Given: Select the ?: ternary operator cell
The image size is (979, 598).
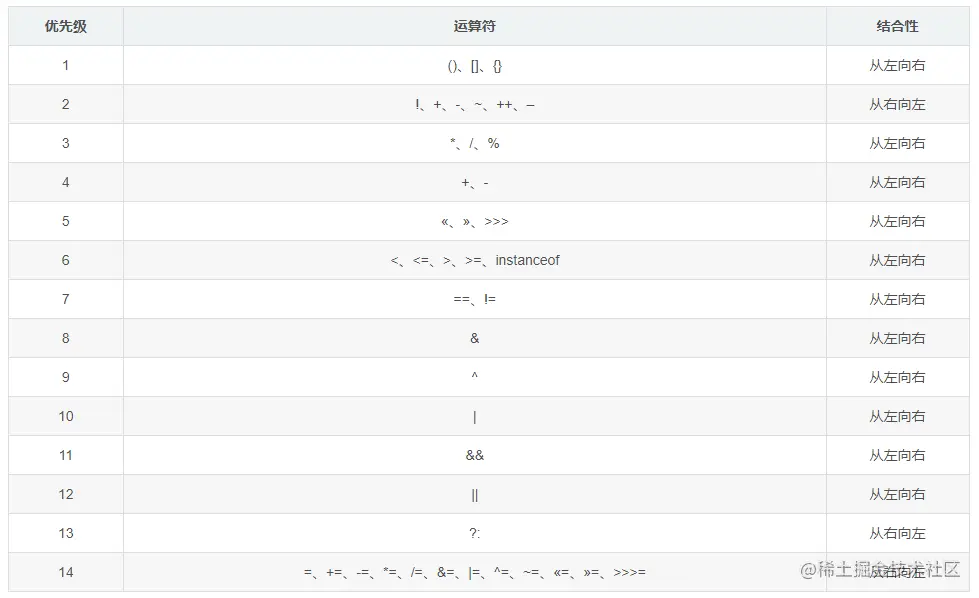Looking at the screenshot, I should [x=474, y=533].
